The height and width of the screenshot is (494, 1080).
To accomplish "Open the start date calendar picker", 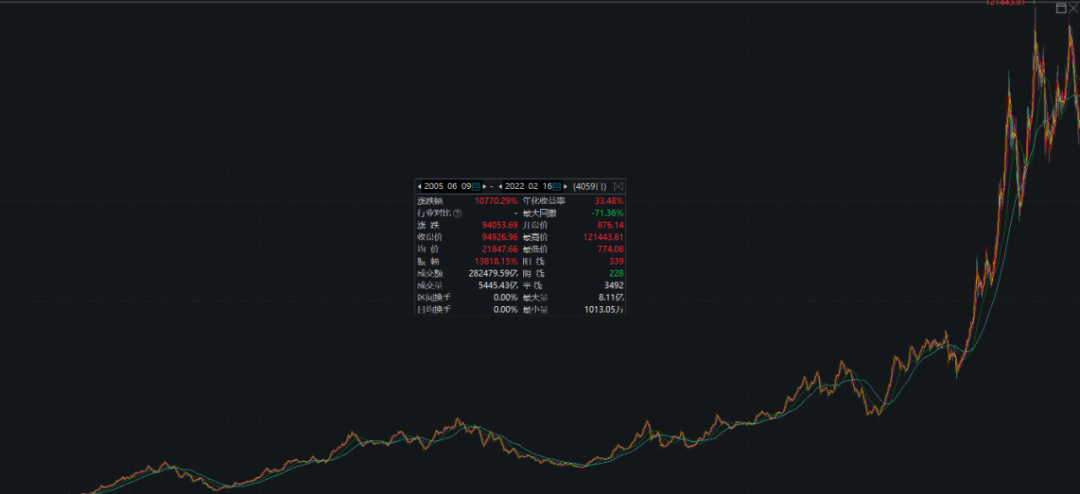I will point(476,186).
